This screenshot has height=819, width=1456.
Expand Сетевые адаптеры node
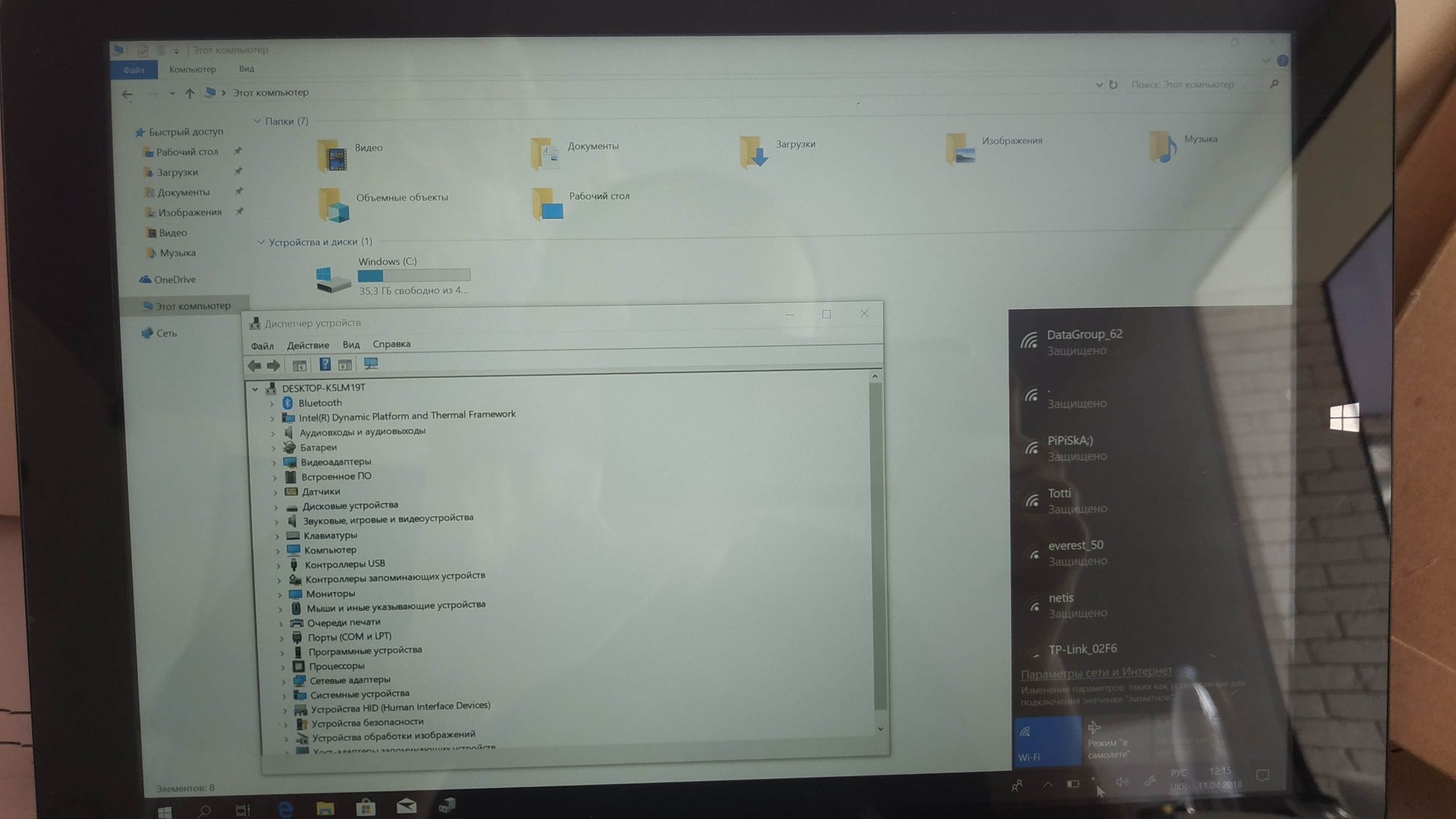point(283,681)
